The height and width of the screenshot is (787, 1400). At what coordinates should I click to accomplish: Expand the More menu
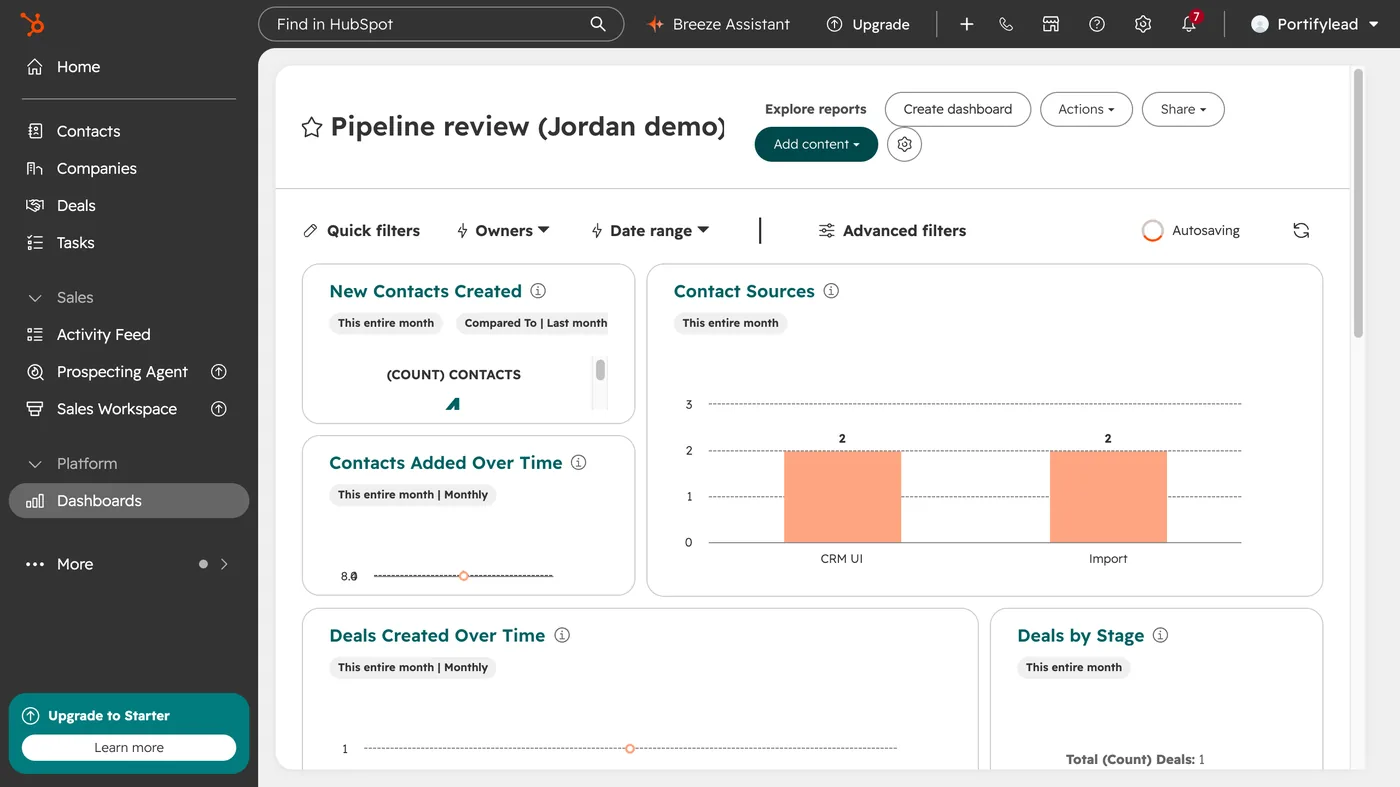[x=129, y=564]
